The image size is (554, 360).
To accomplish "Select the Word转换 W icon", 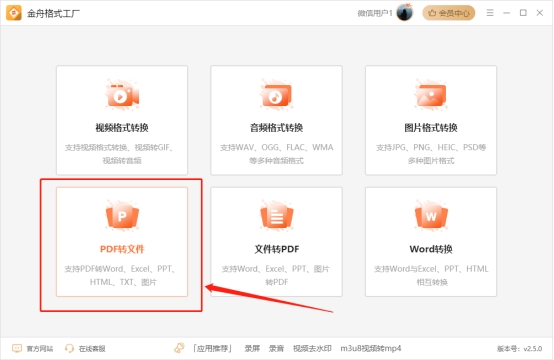I will pyautogui.click(x=431, y=216).
